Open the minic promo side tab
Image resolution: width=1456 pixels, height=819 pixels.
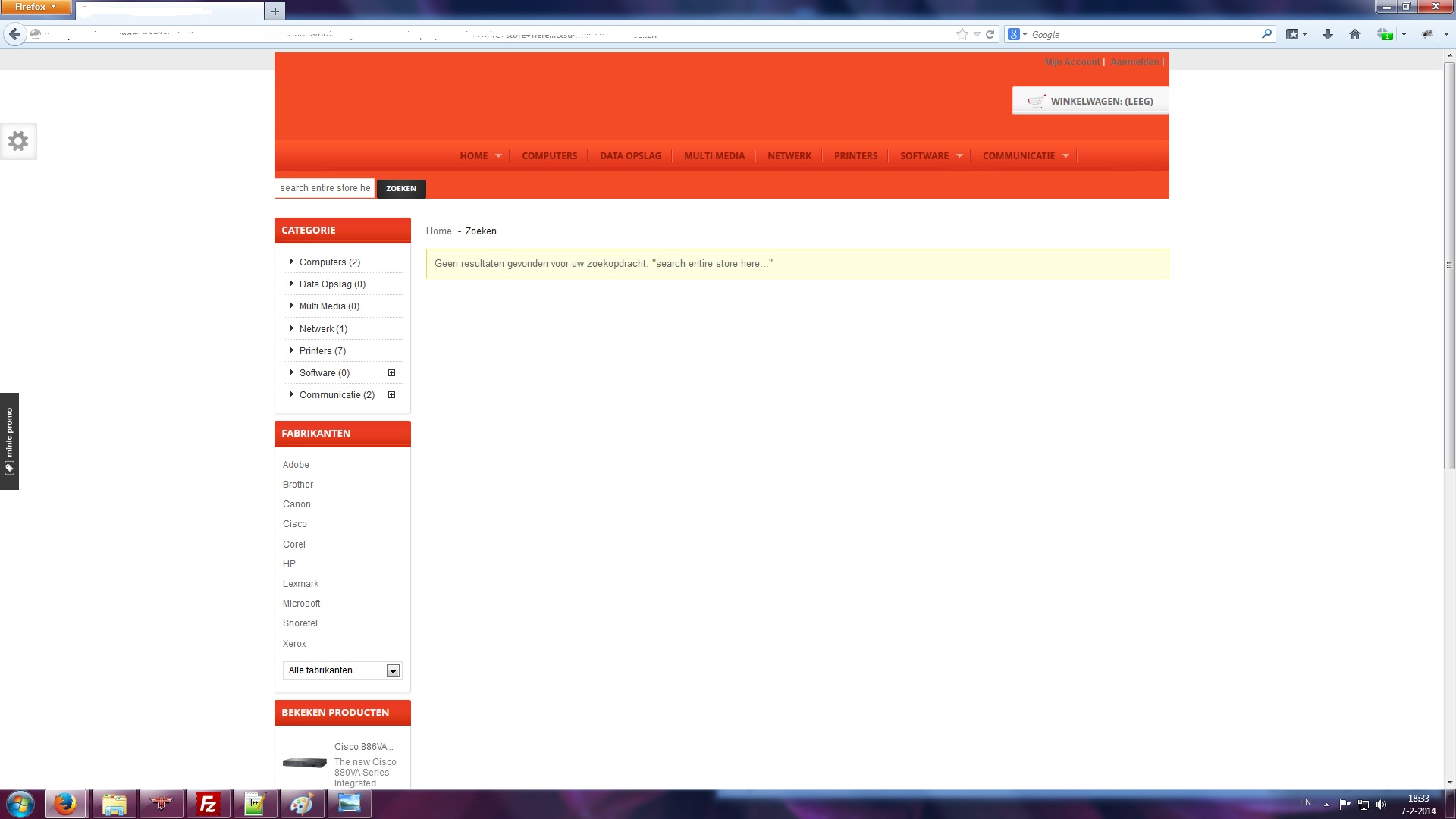pos(9,441)
